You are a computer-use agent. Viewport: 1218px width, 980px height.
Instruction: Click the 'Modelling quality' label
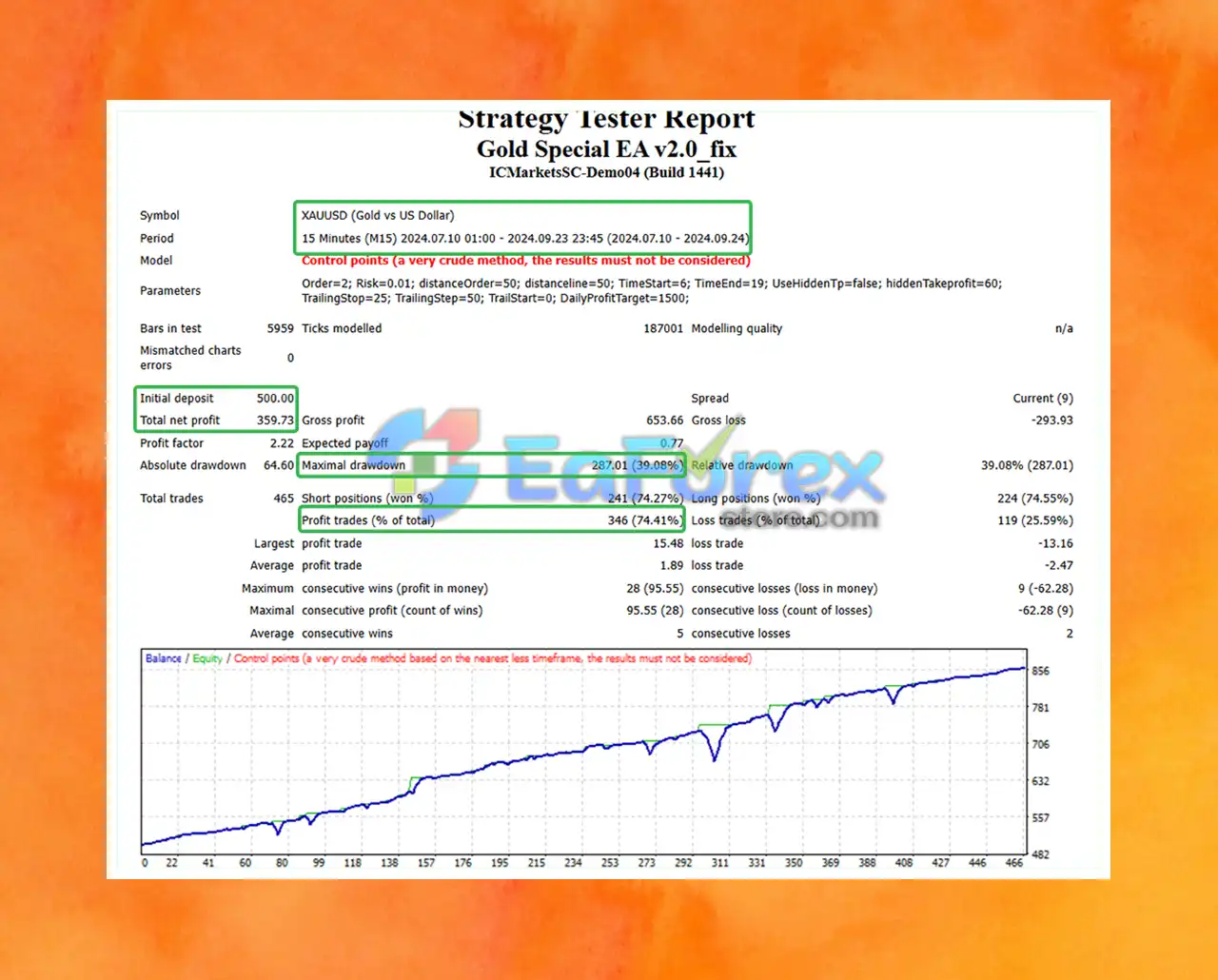click(737, 328)
